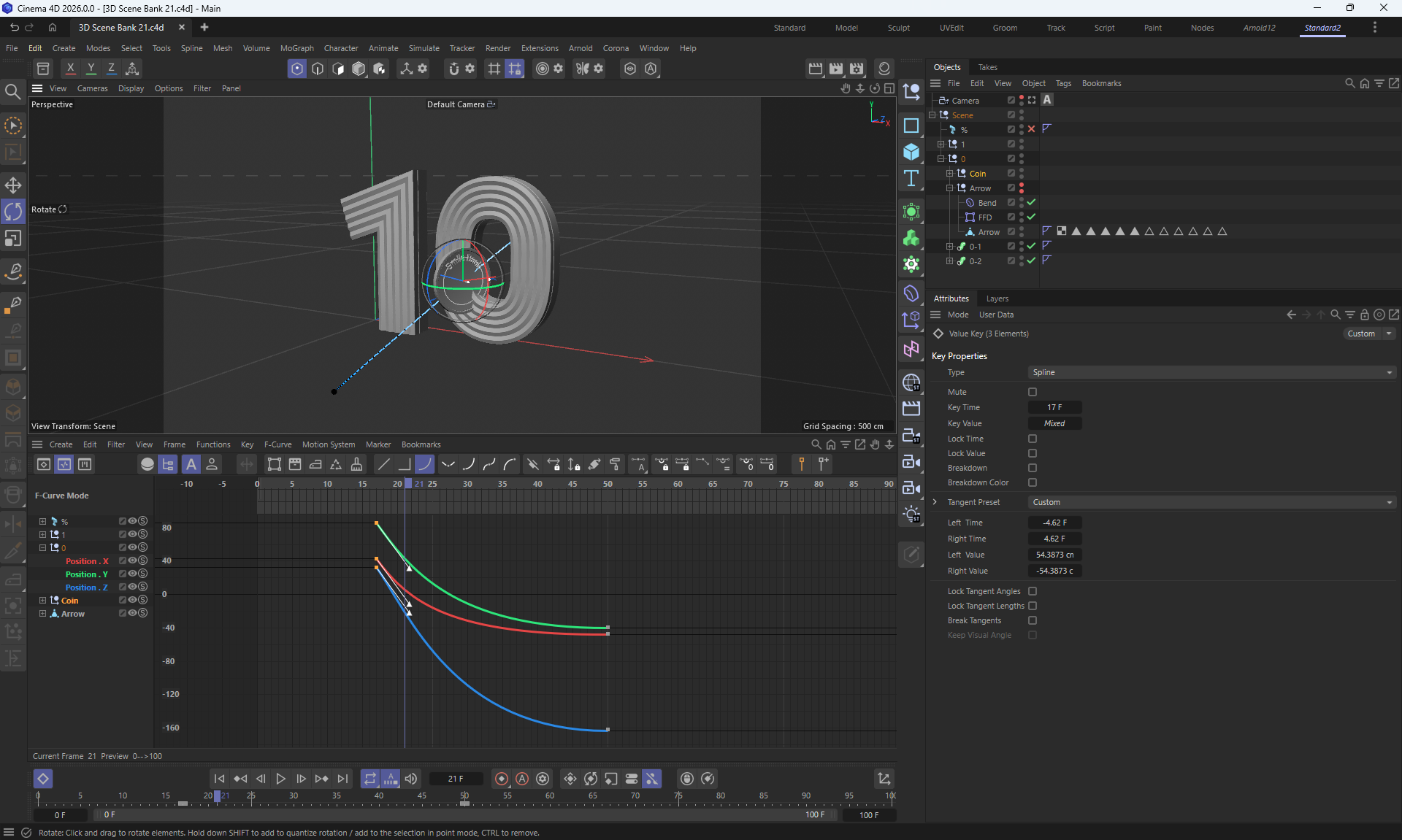
Task: Select the Move tool in left sidebar
Action: point(13,185)
